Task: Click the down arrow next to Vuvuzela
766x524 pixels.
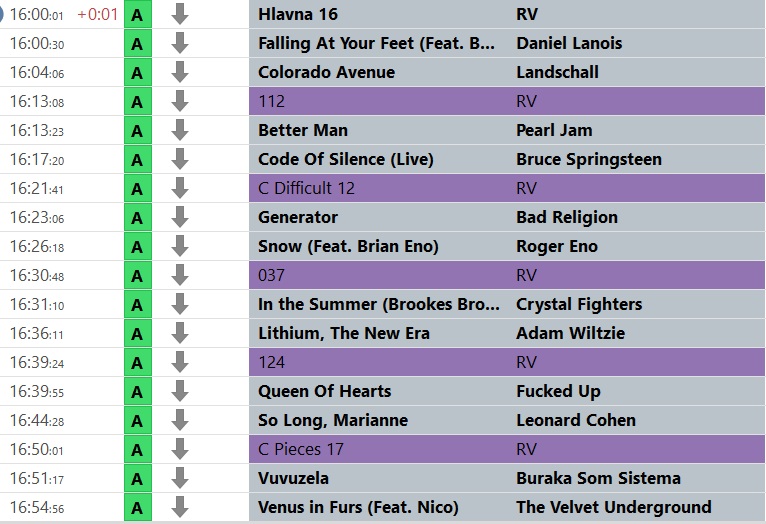Action: coord(180,478)
